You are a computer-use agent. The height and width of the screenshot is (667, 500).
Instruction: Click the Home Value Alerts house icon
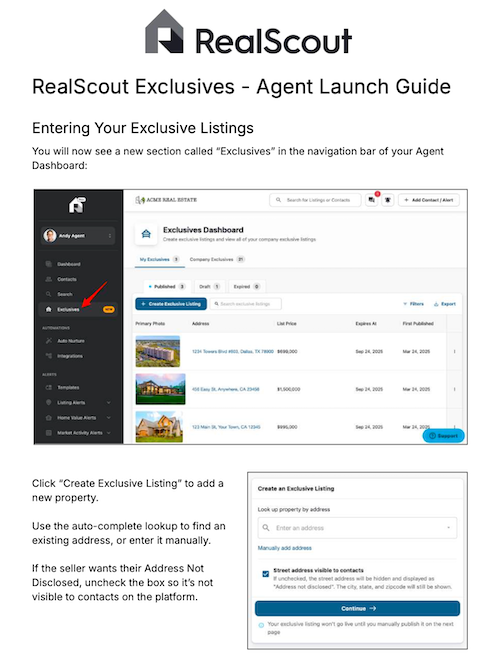tap(49, 418)
